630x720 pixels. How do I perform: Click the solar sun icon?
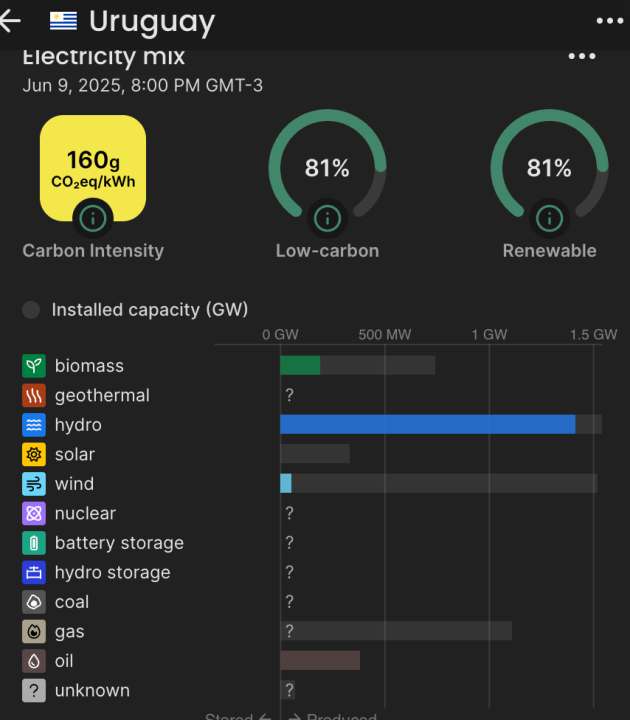pyautogui.click(x=34, y=454)
